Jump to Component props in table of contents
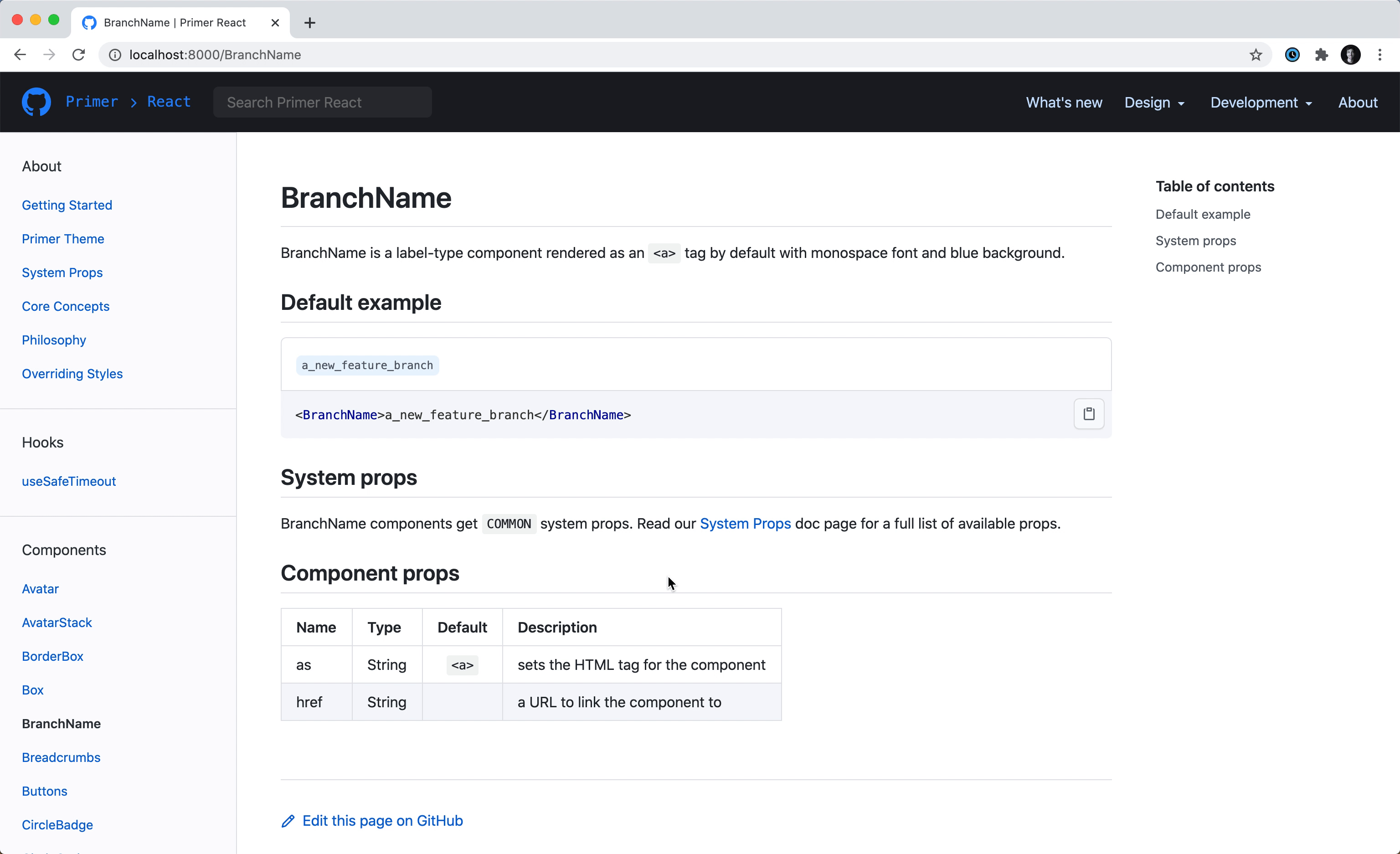Image resolution: width=1400 pixels, height=854 pixels. pyautogui.click(x=1208, y=267)
